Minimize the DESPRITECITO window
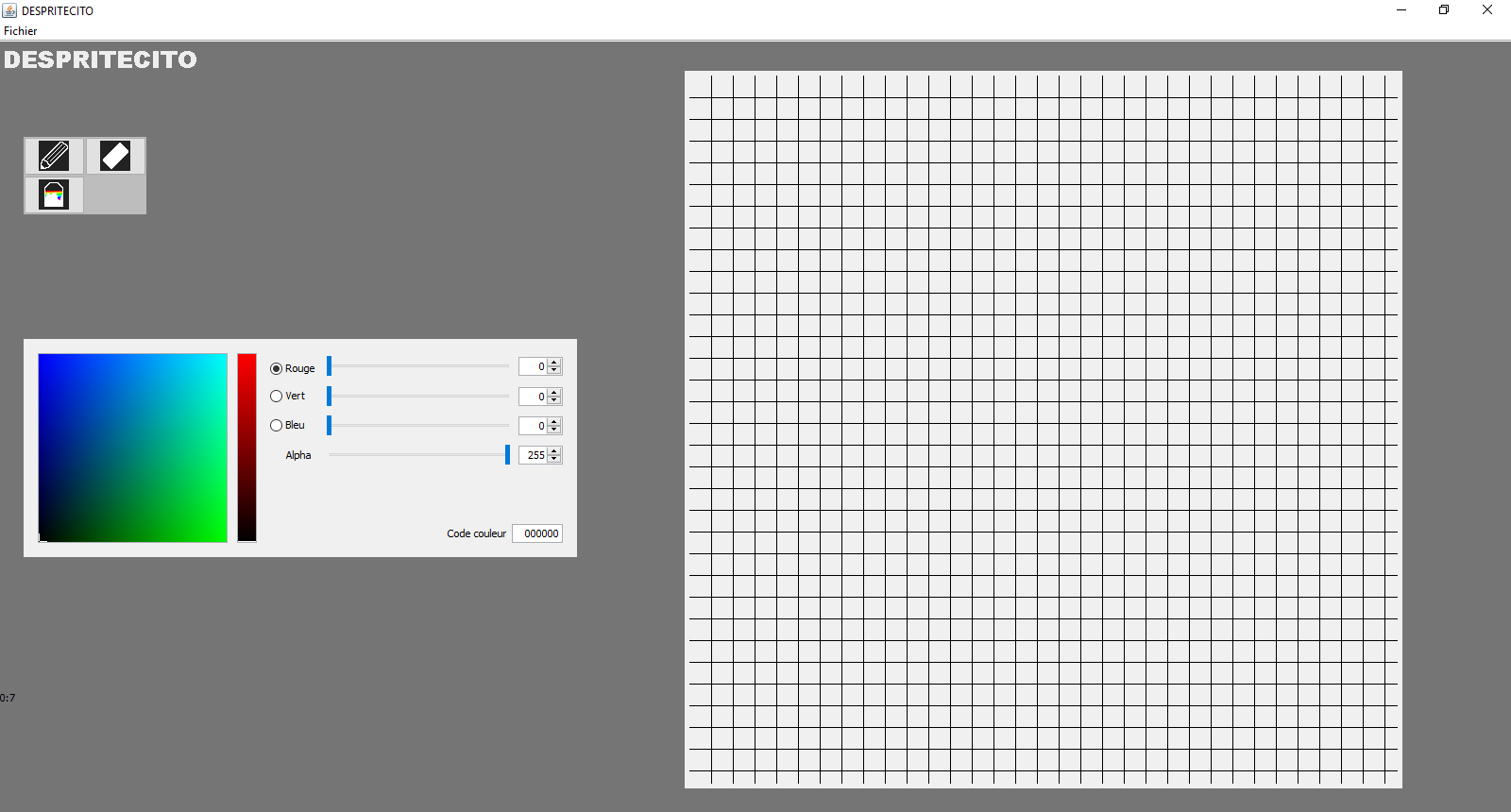This screenshot has width=1511, height=812. tap(1401, 10)
